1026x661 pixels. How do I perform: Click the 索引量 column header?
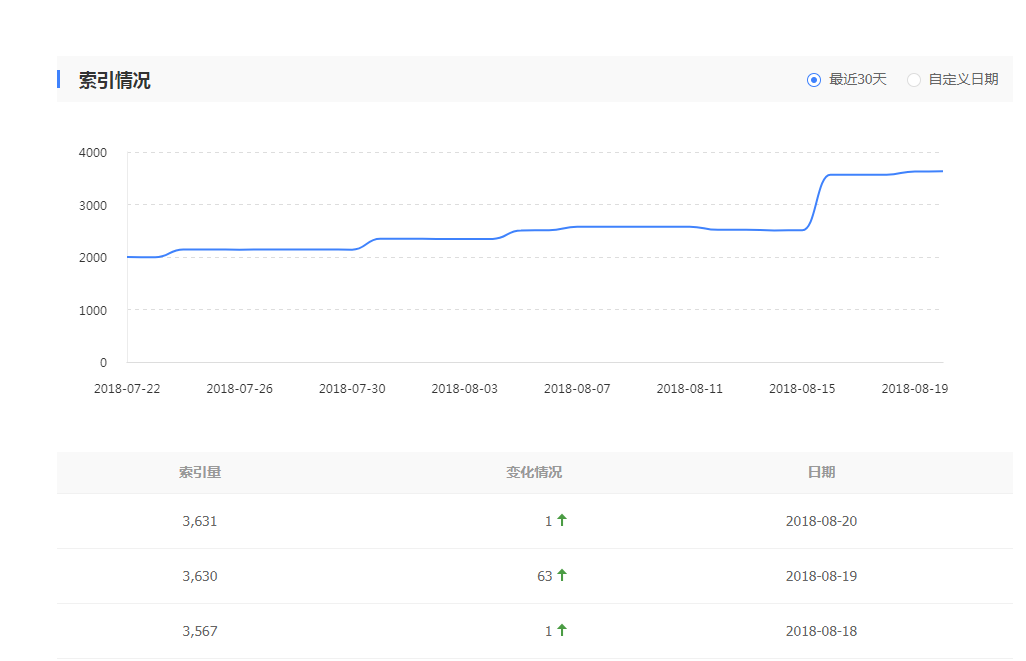point(200,472)
